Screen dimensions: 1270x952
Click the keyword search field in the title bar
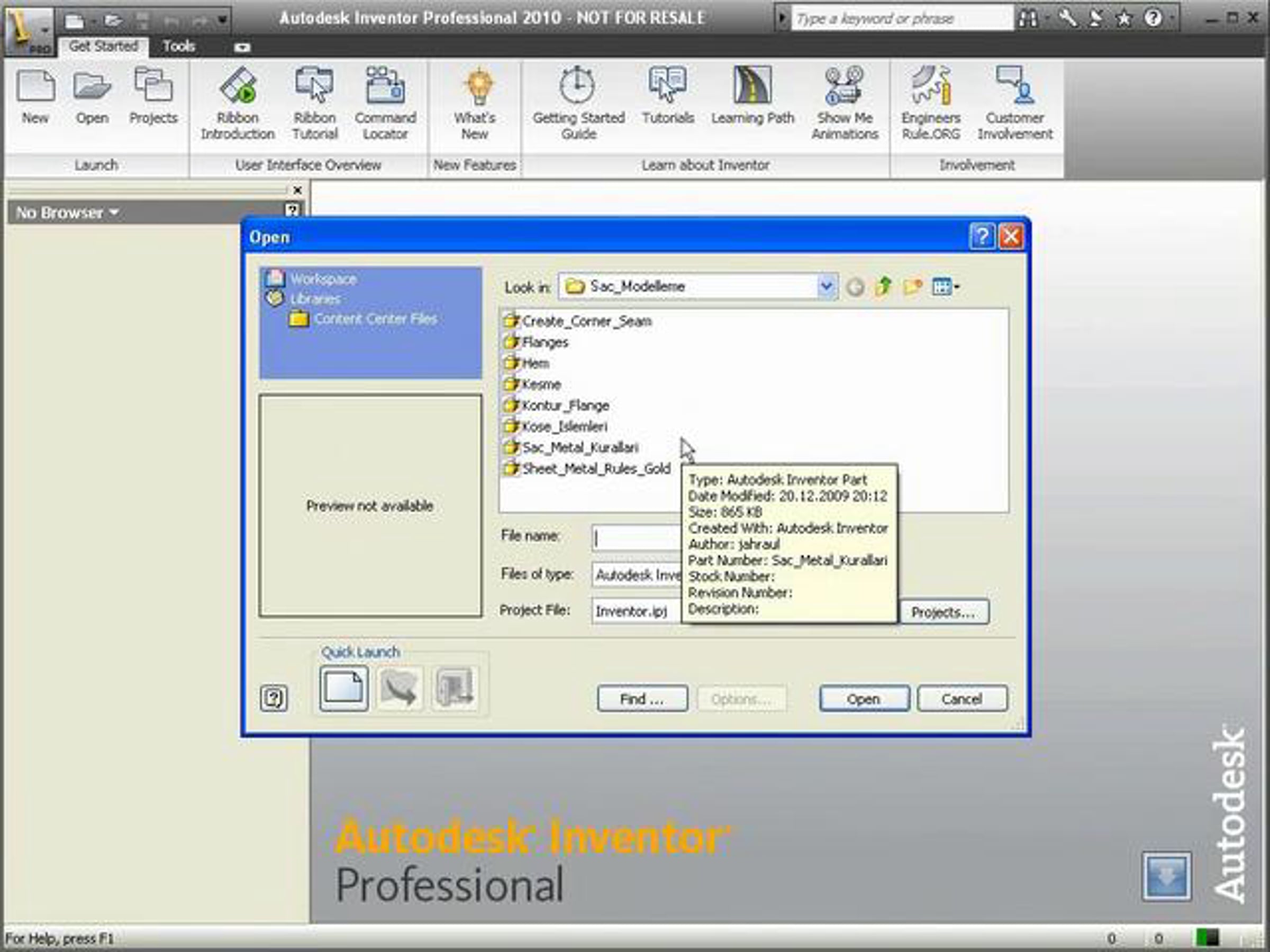(902, 19)
